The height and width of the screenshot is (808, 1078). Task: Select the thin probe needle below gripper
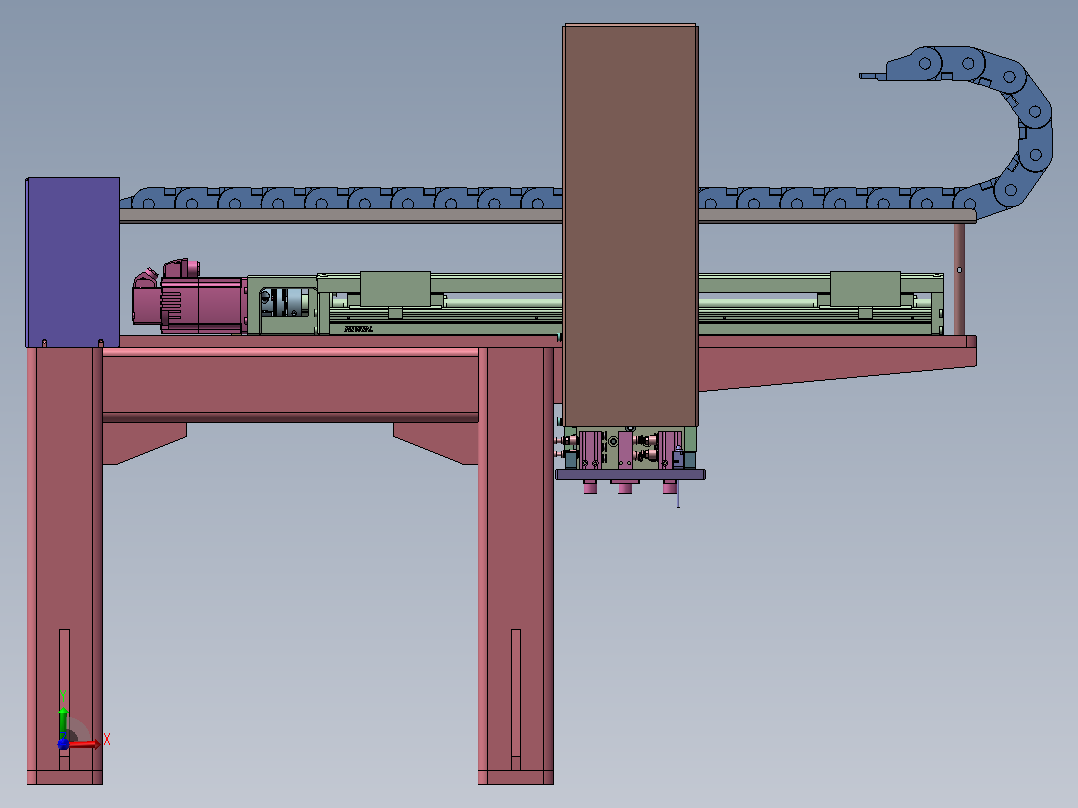point(679,494)
